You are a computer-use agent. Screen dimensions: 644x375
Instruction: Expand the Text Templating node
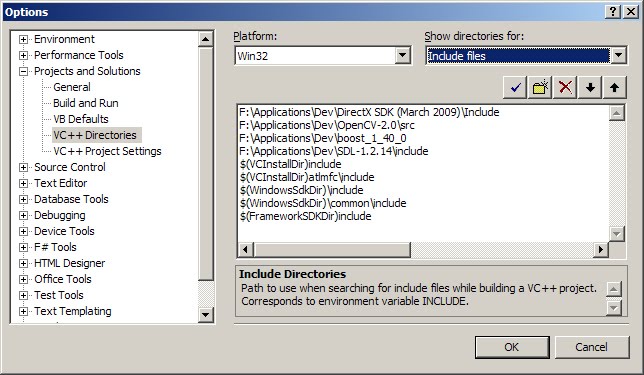pyautogui.click(x=23, y=312)
